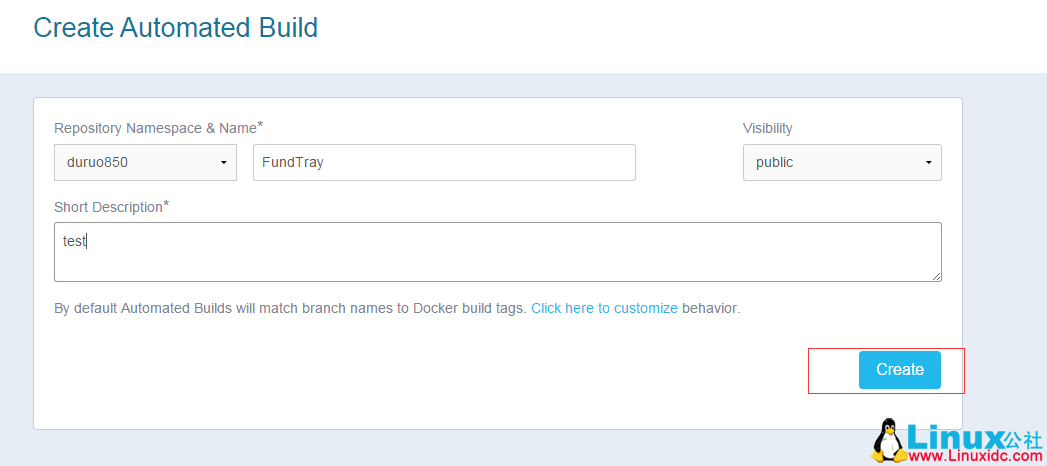Click the "Repository Namespace & Name" label
This screenshot has height=466, width=1047.
155,128
